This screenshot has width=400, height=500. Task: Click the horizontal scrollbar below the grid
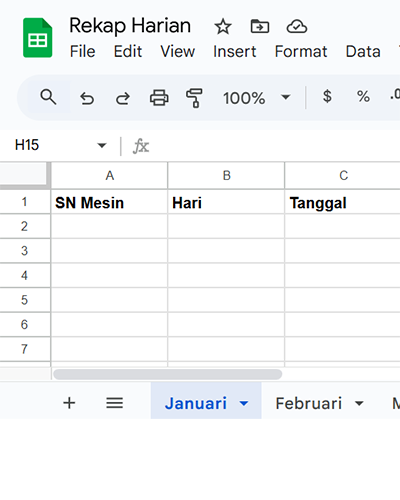click(x=168, y=374)
